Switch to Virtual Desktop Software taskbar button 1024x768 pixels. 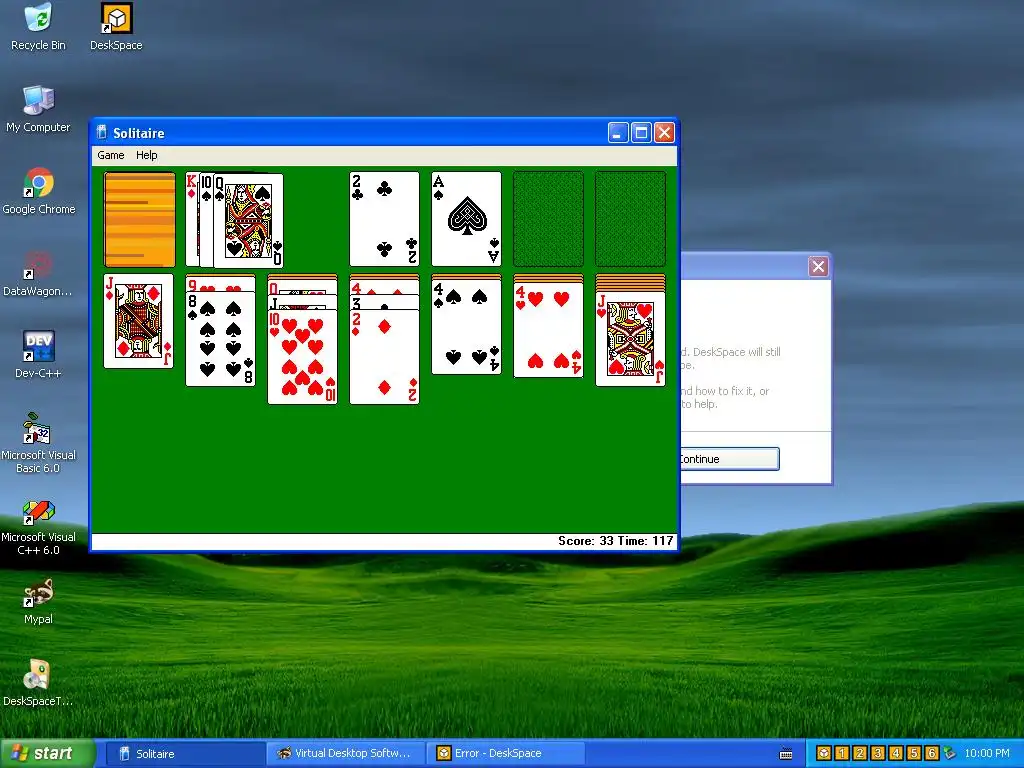pyautogui.click(x=345, y=754)
